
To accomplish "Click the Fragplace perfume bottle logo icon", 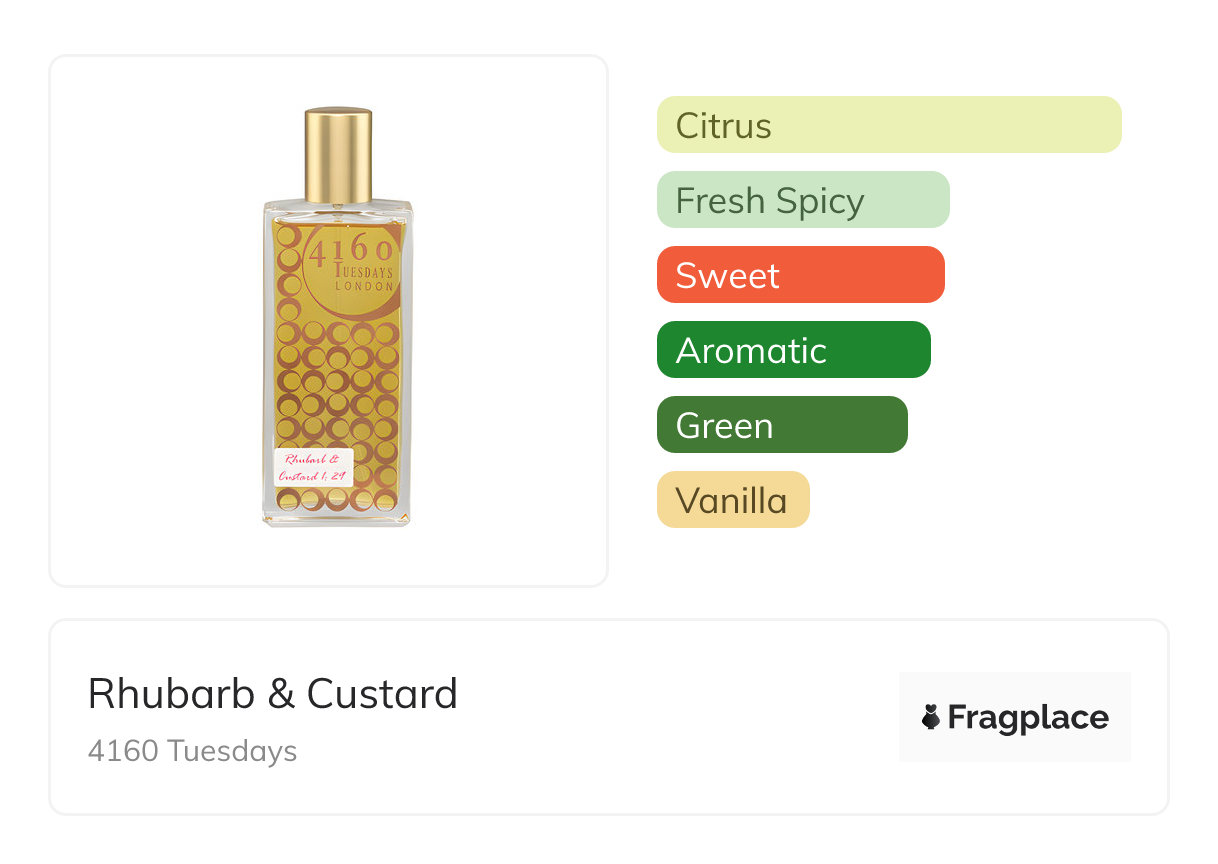I will (x=931, y=717).
